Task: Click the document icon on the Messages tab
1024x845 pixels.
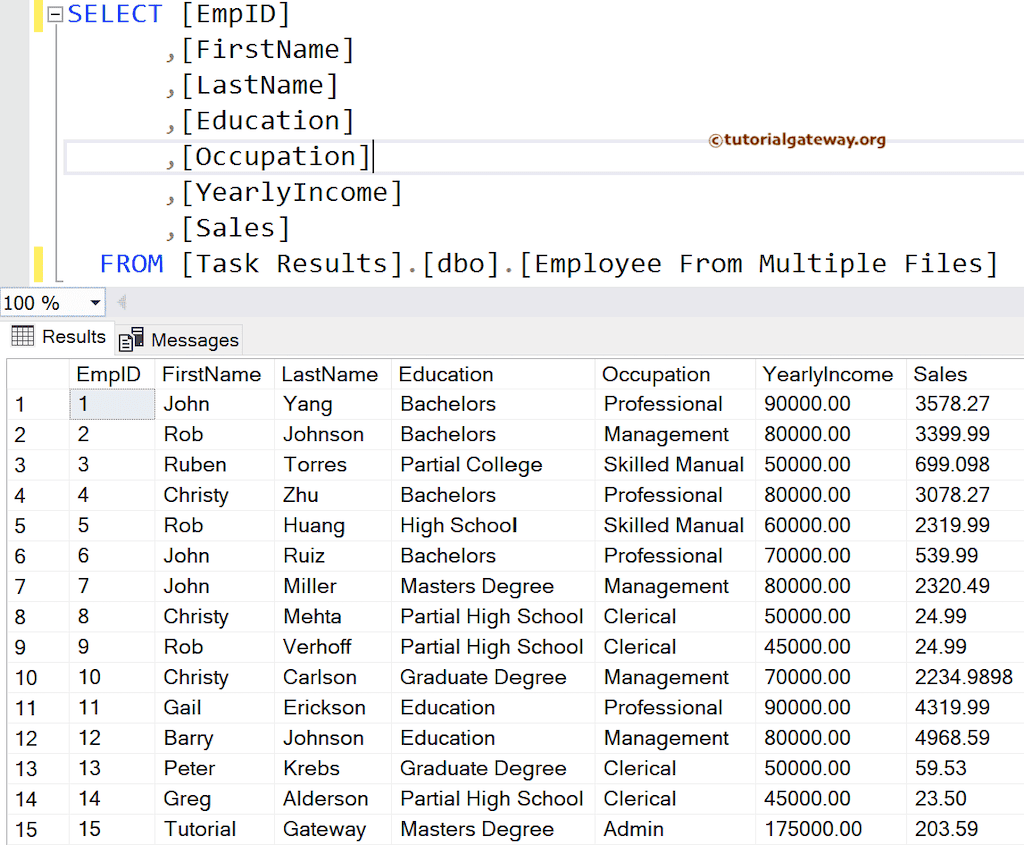Action: (129, 339)
